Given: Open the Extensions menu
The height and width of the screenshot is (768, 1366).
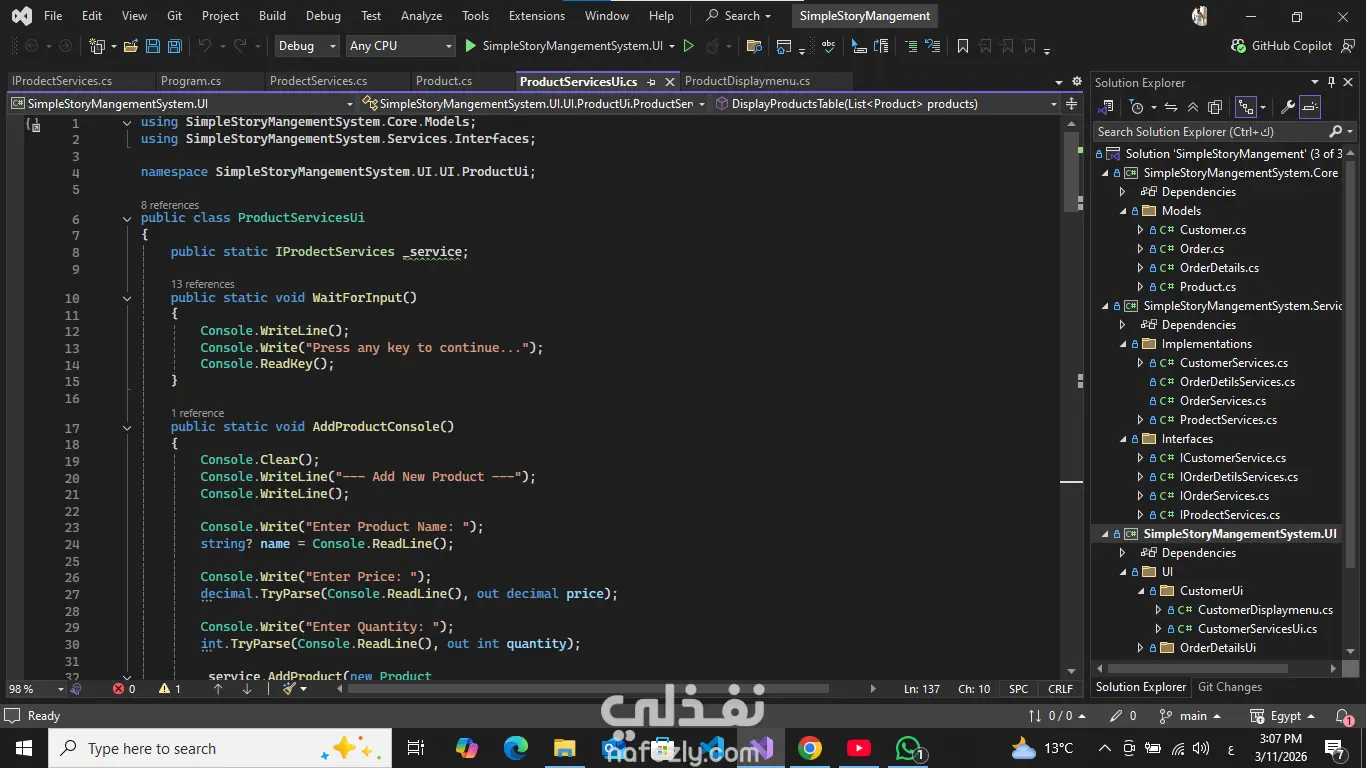Looking at the screenshot, I should [537, 16].
